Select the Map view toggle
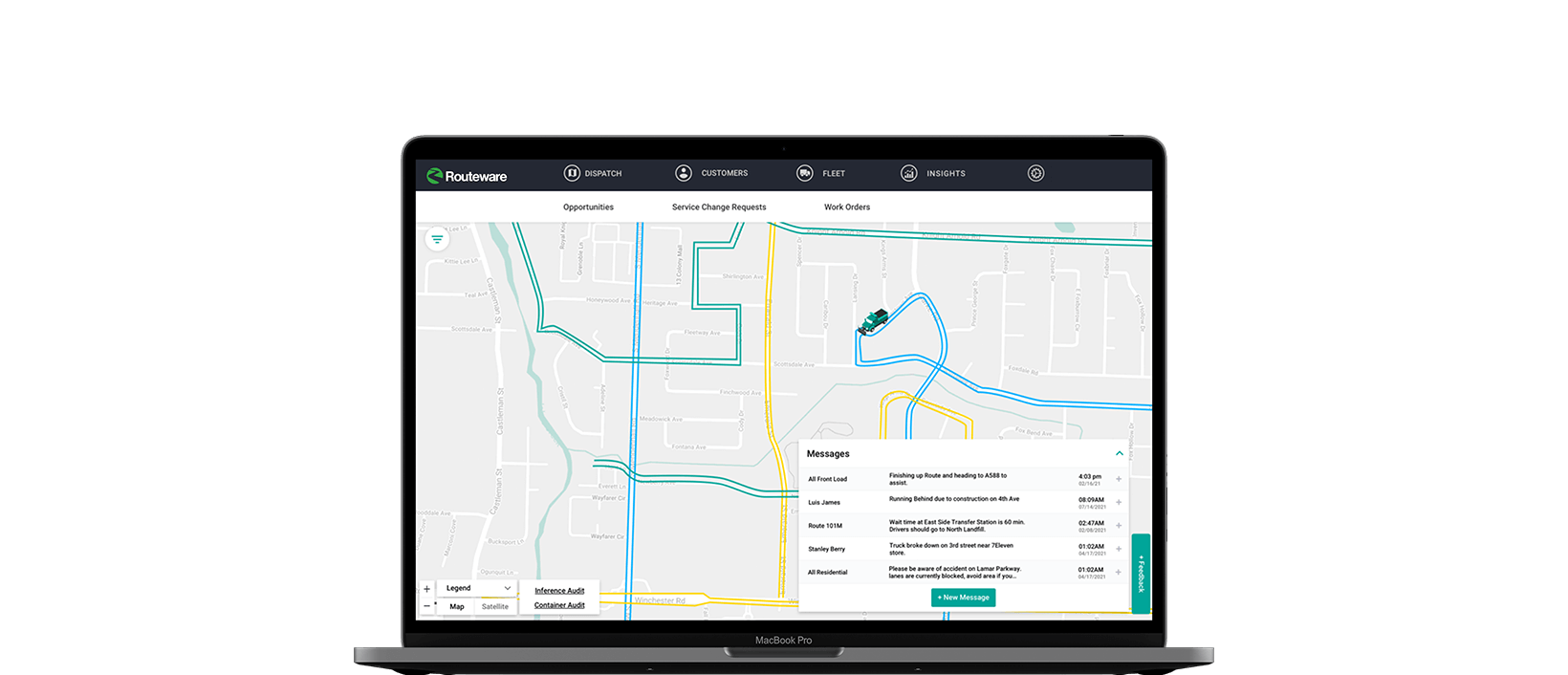 tap(457, 606)
